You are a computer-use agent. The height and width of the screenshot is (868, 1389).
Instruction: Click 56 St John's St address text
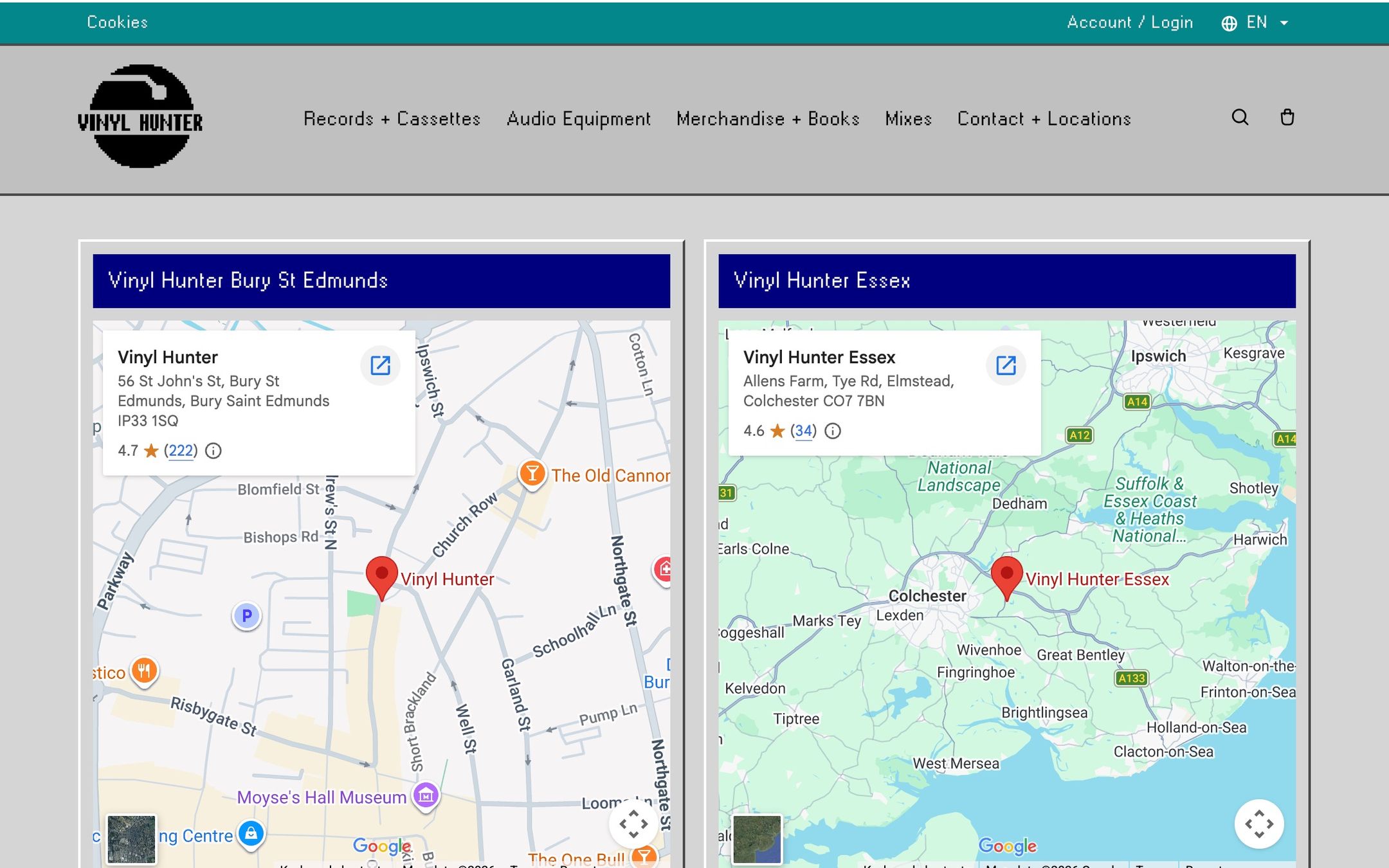click(x=223, y=401)
